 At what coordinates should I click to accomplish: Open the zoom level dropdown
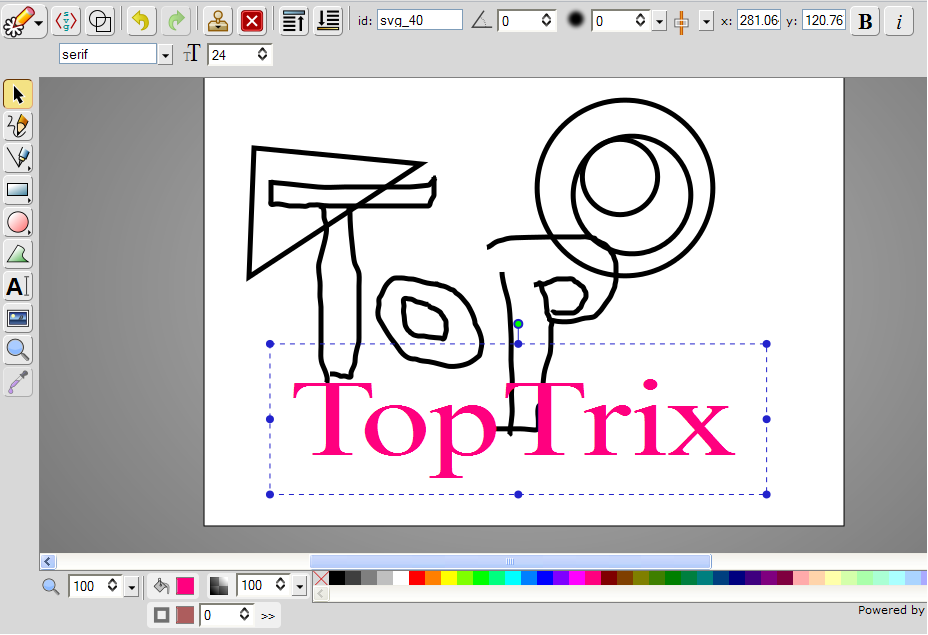[x=133, y=586]
